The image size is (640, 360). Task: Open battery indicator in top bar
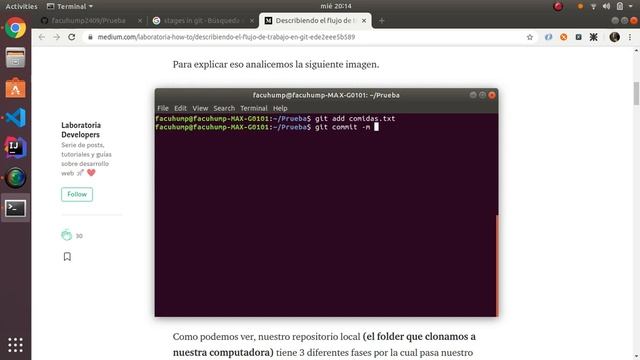[620, 6]
